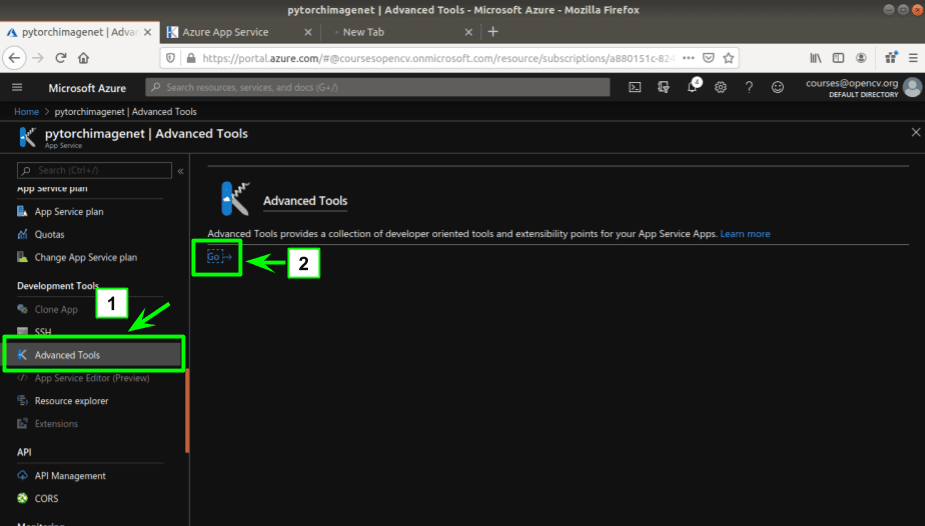Open the Azure portal hamburger menu
Screen dimensions: 925x526
[x=17, y=87]
